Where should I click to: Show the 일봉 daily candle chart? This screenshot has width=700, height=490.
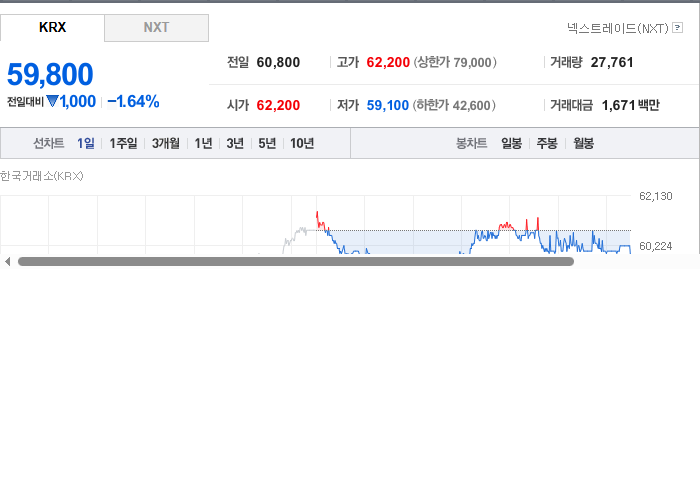click(511, 143)
